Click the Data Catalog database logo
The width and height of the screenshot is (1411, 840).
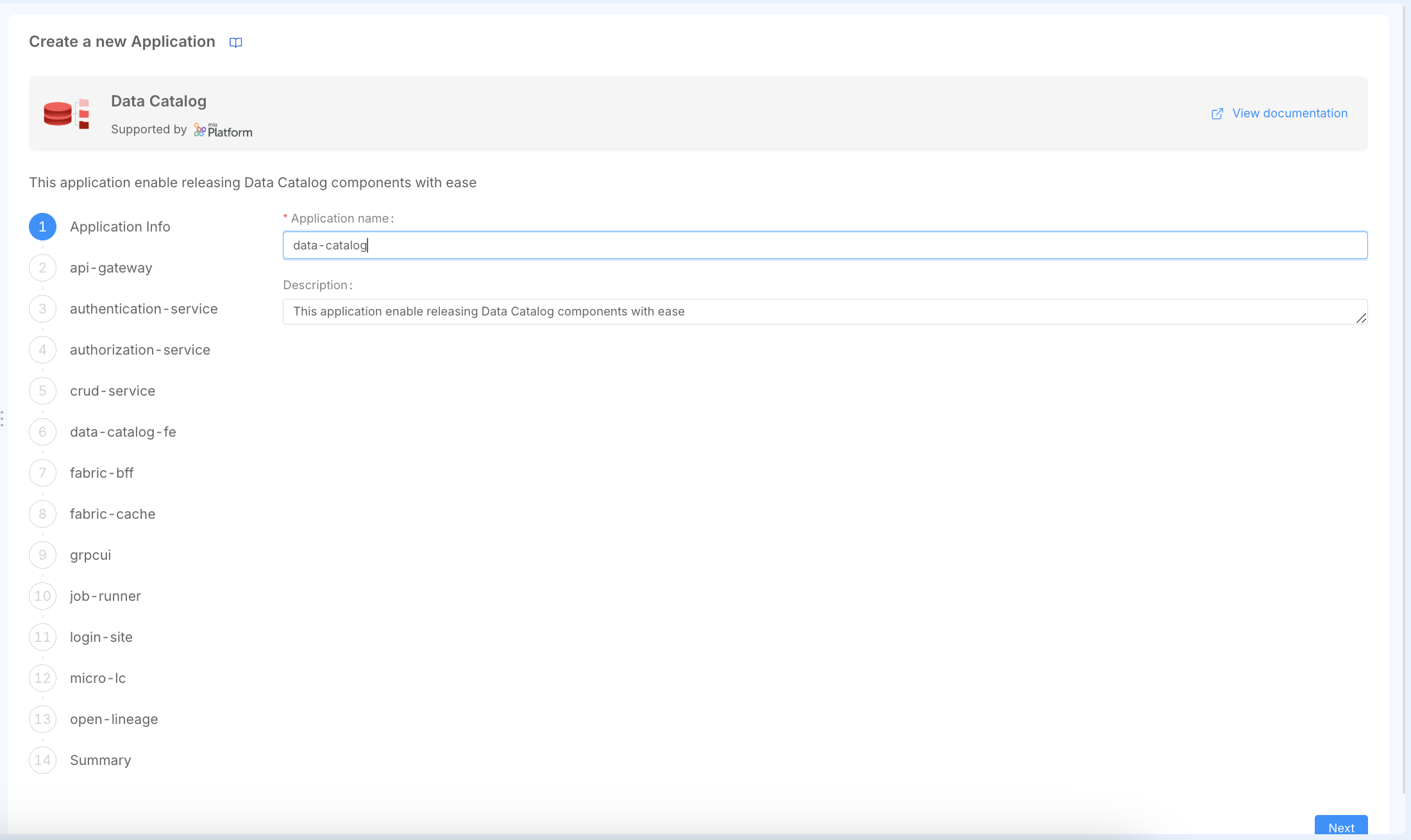coord(66,114)
